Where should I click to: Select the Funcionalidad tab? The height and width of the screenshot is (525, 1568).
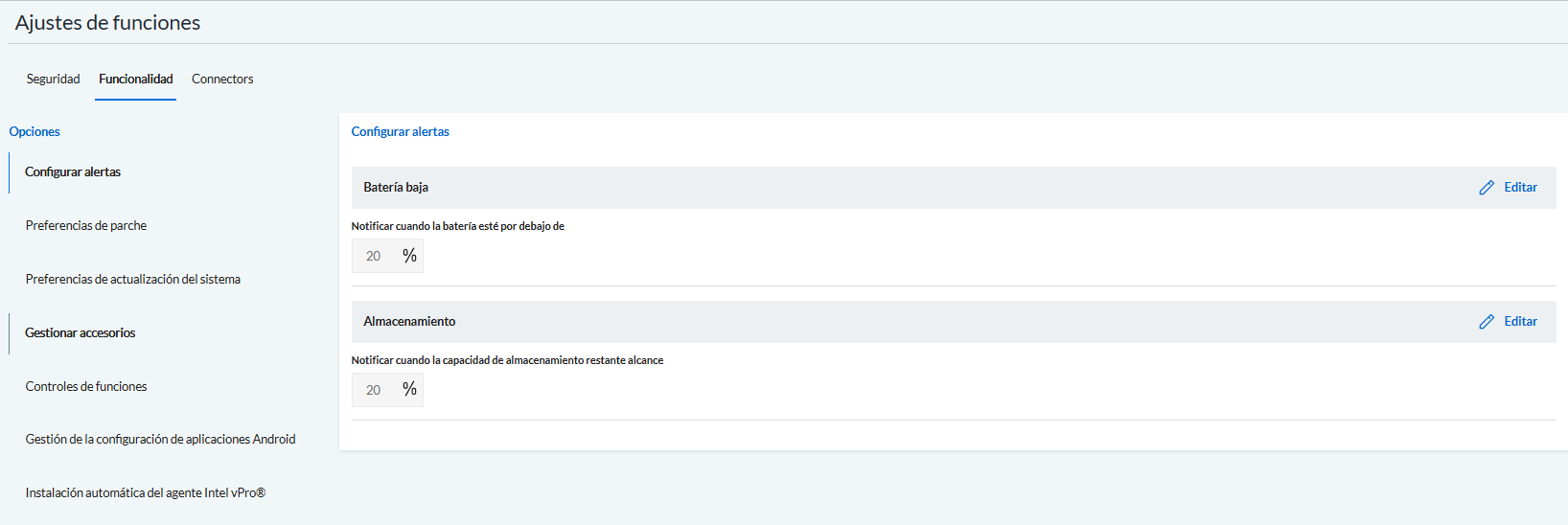click(136, 79)
